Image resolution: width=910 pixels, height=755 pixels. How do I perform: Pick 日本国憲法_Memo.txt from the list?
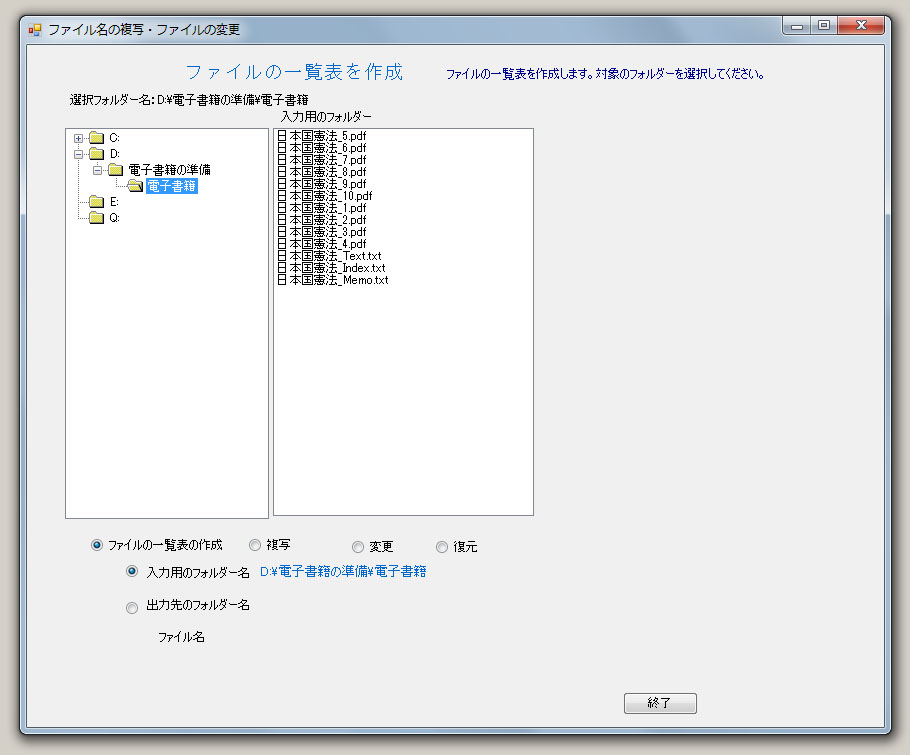point(338,280)
